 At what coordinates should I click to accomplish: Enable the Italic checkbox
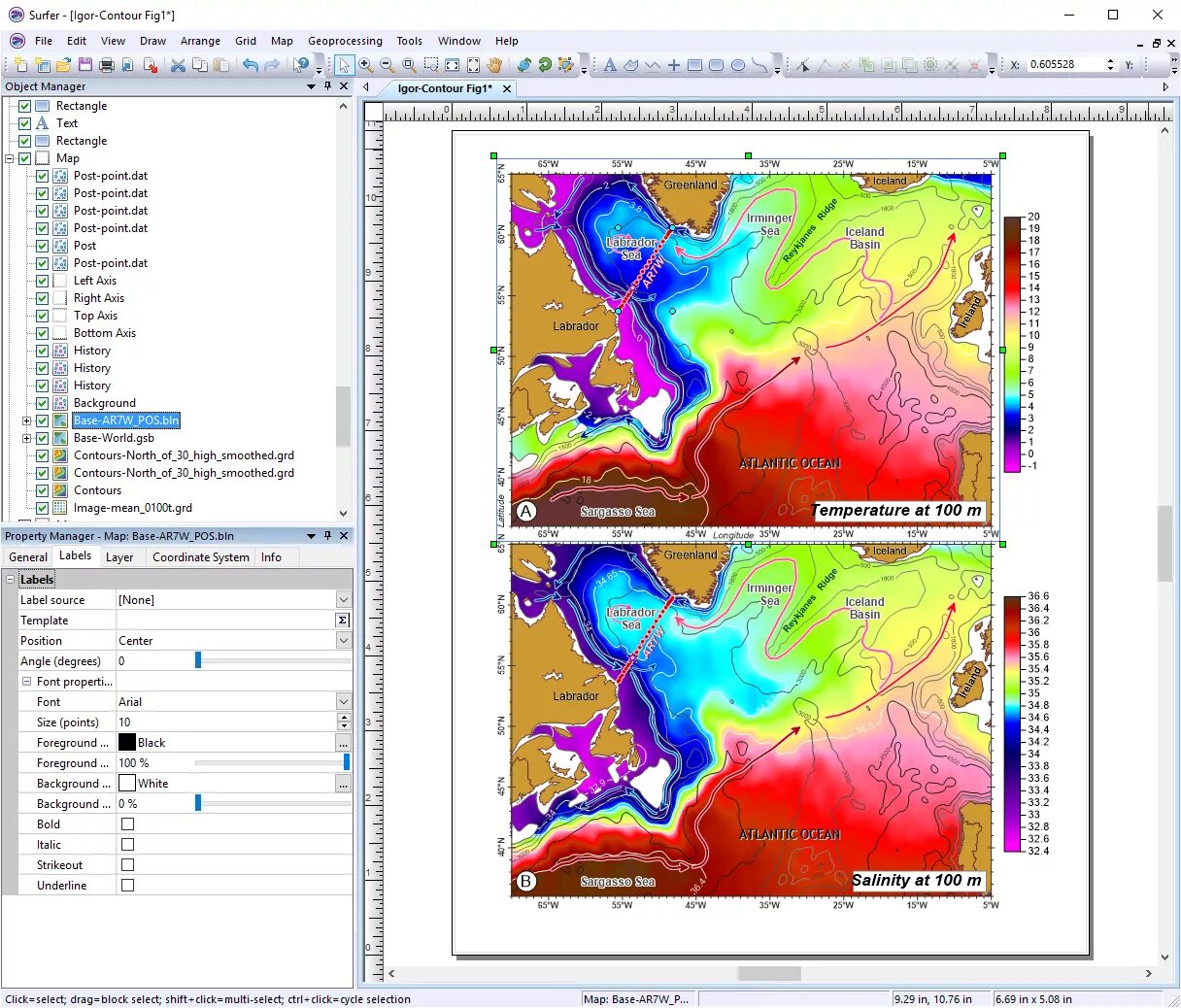coord(127,845)
